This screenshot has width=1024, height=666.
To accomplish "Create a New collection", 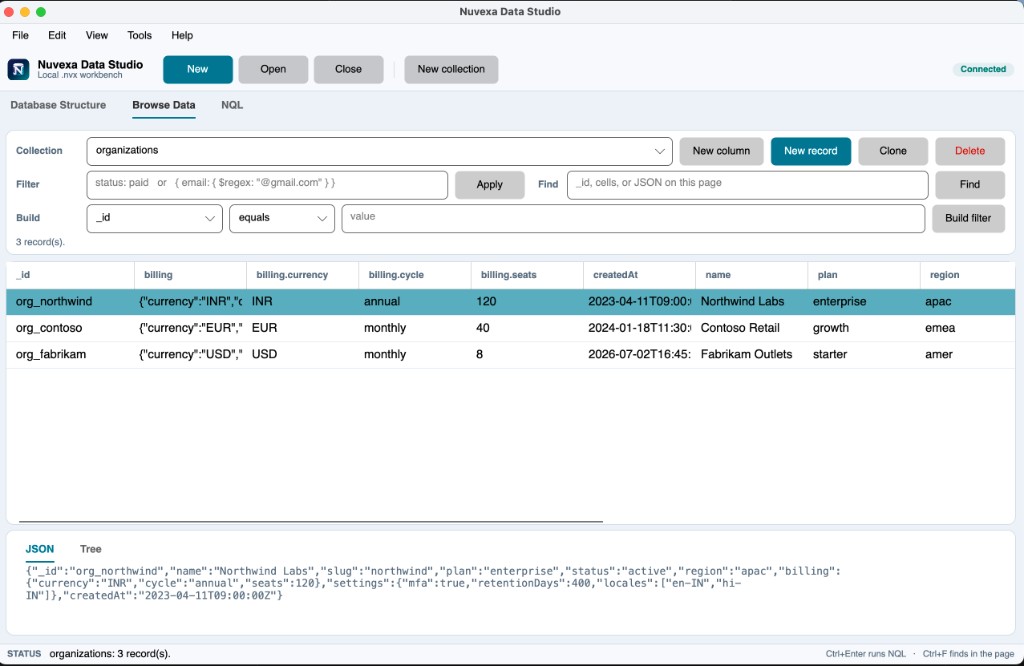I will [451, 69].
